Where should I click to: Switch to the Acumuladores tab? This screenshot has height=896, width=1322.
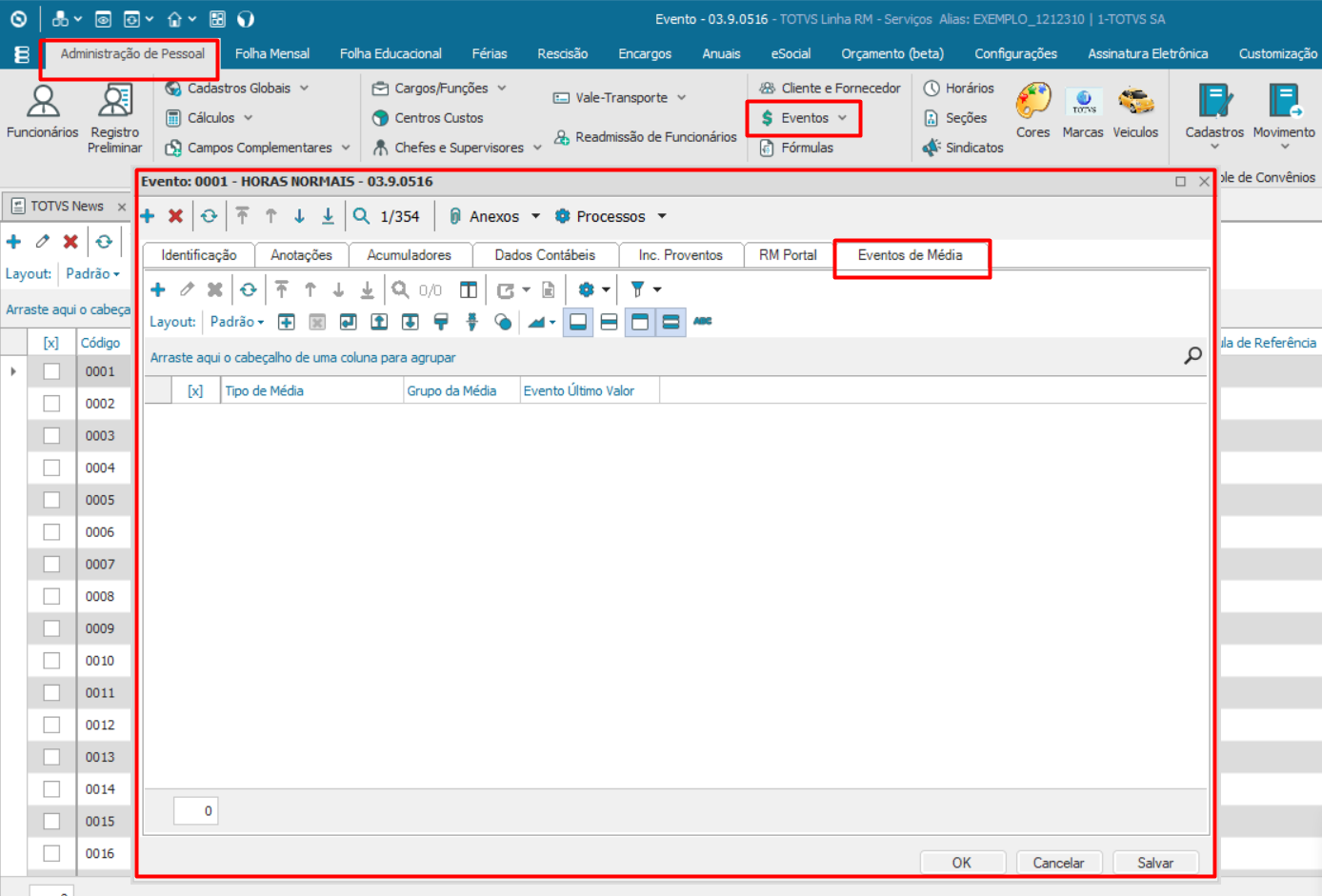click(x=410, y=255)
